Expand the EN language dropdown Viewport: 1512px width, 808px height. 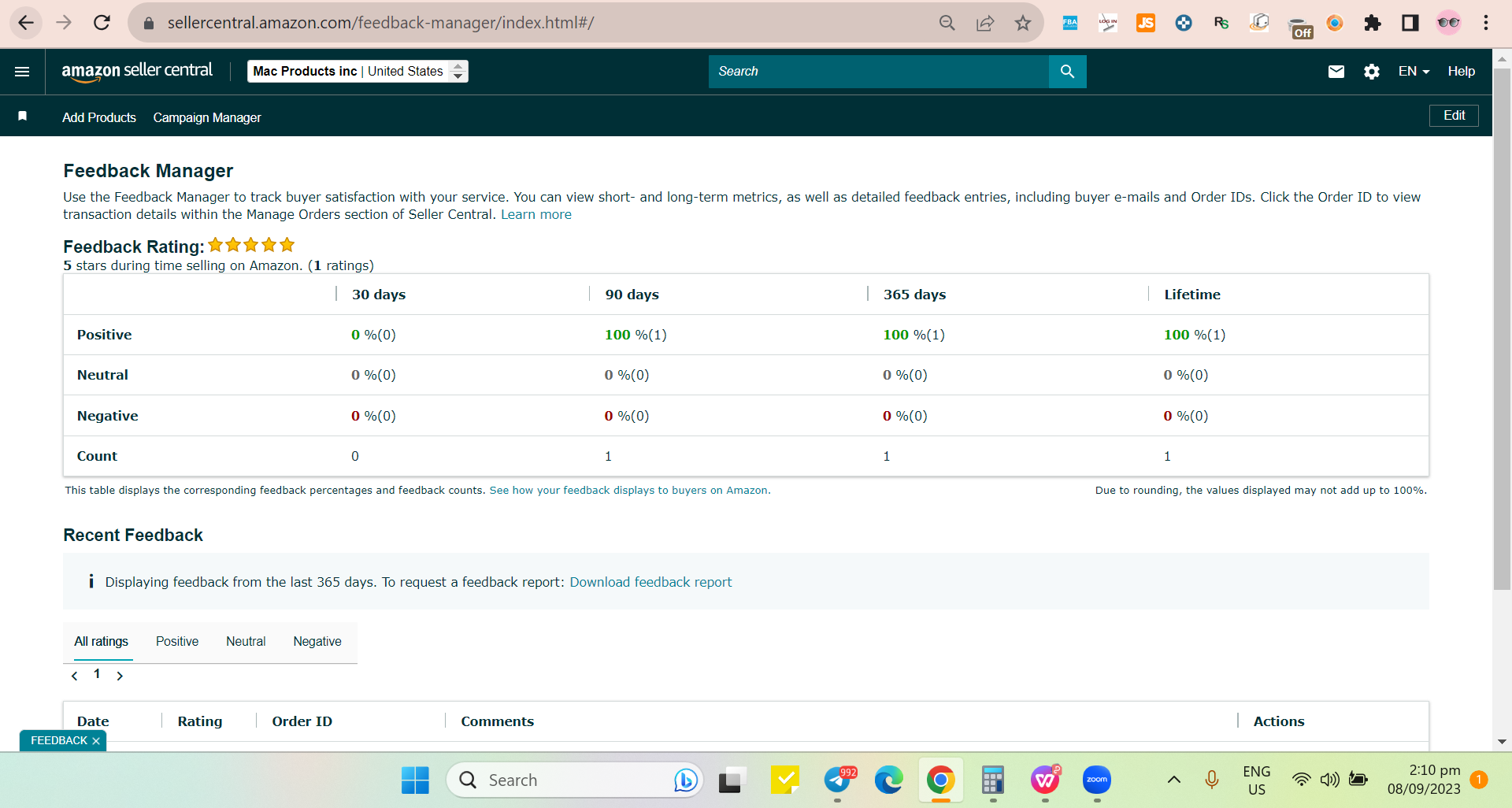click(x=1414, y=72)
